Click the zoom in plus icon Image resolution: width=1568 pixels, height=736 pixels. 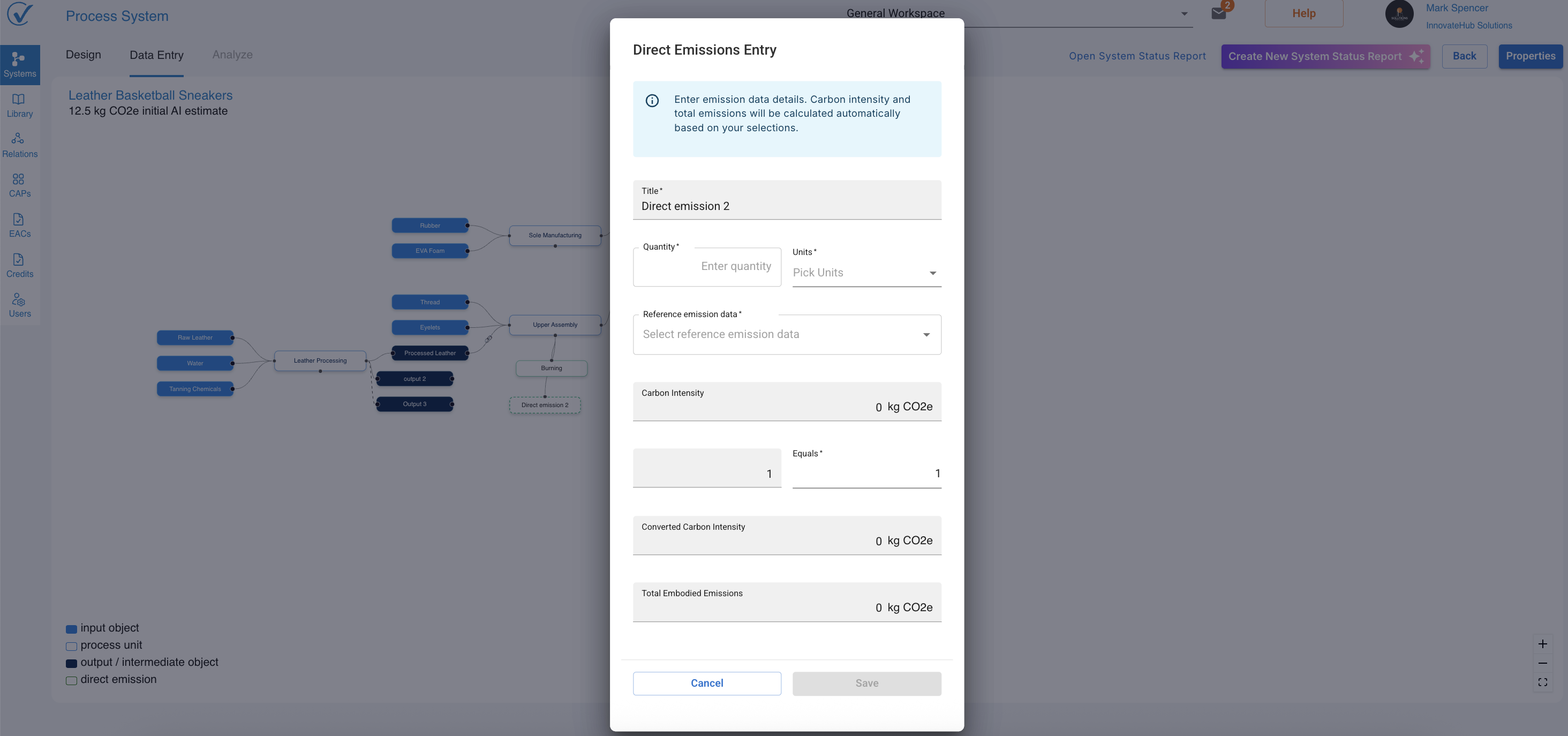[x=1542, y=643]
